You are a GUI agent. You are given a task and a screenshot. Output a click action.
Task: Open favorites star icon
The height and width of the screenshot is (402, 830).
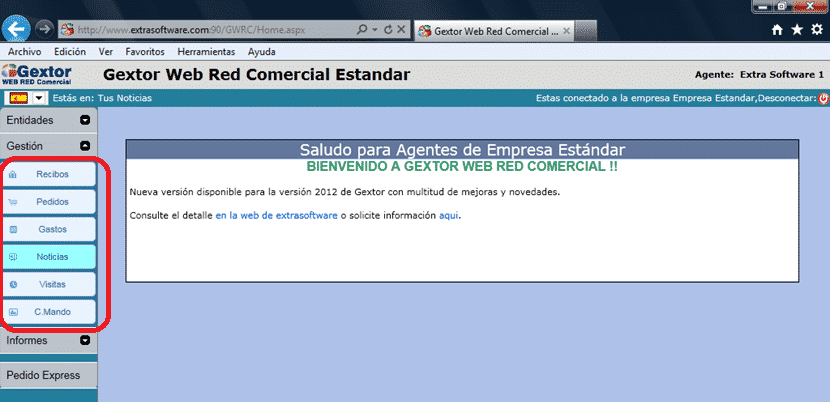[x=797, y=30]
